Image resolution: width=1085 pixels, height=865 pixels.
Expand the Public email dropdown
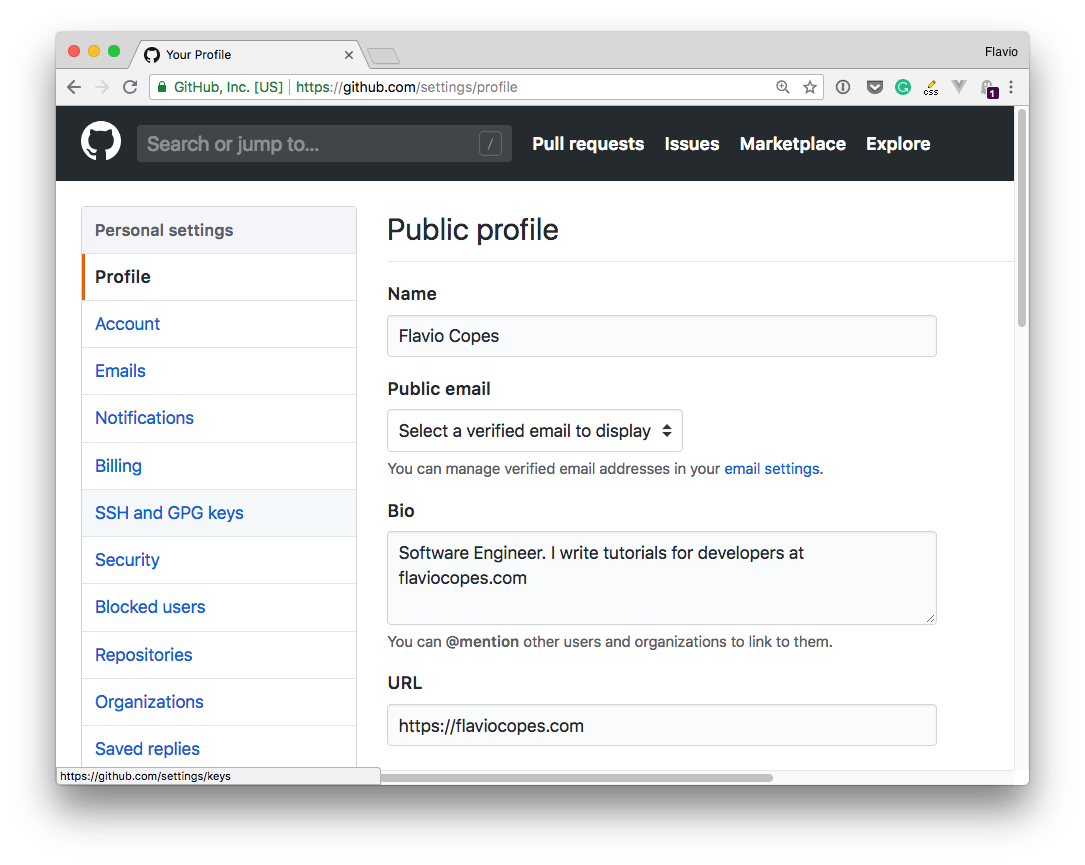click(x=535, y=431)
